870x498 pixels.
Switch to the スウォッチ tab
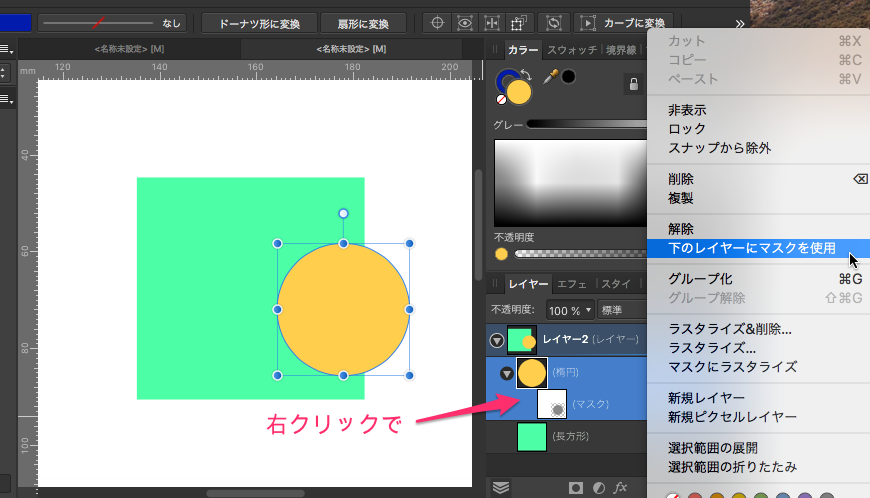(x=573, y=50)
